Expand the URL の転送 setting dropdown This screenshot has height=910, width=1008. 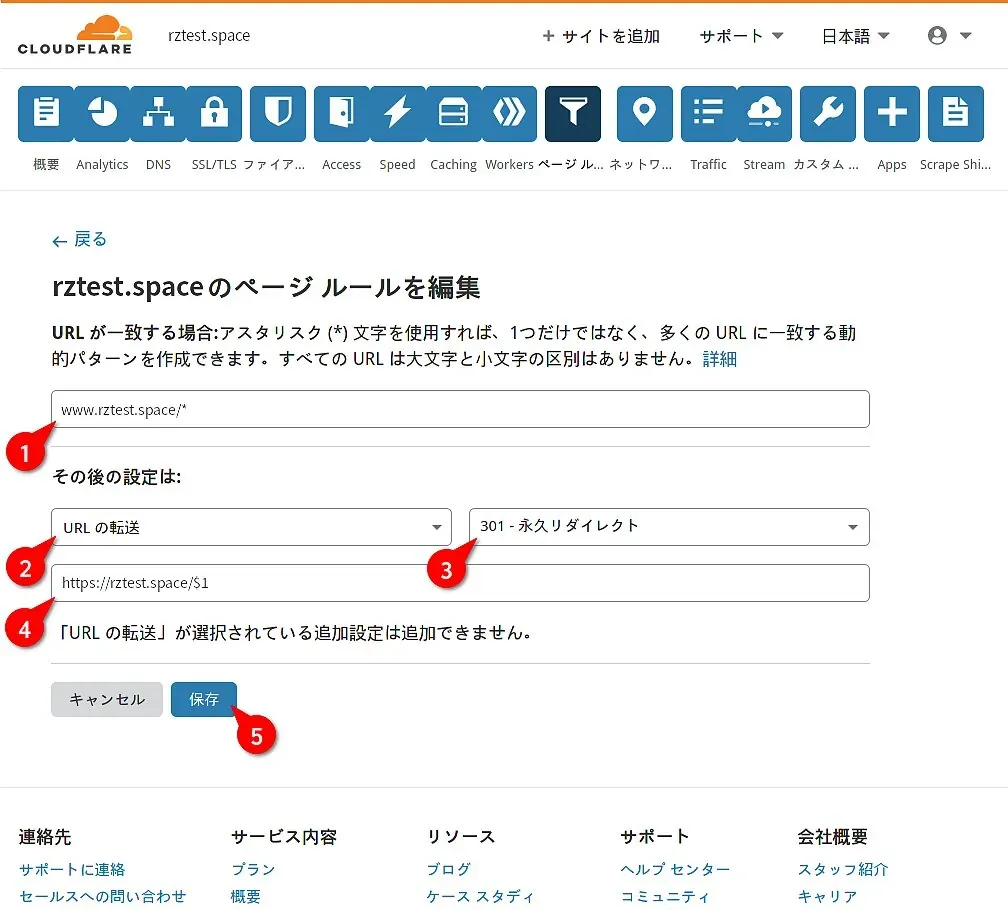tap(251, 527)
